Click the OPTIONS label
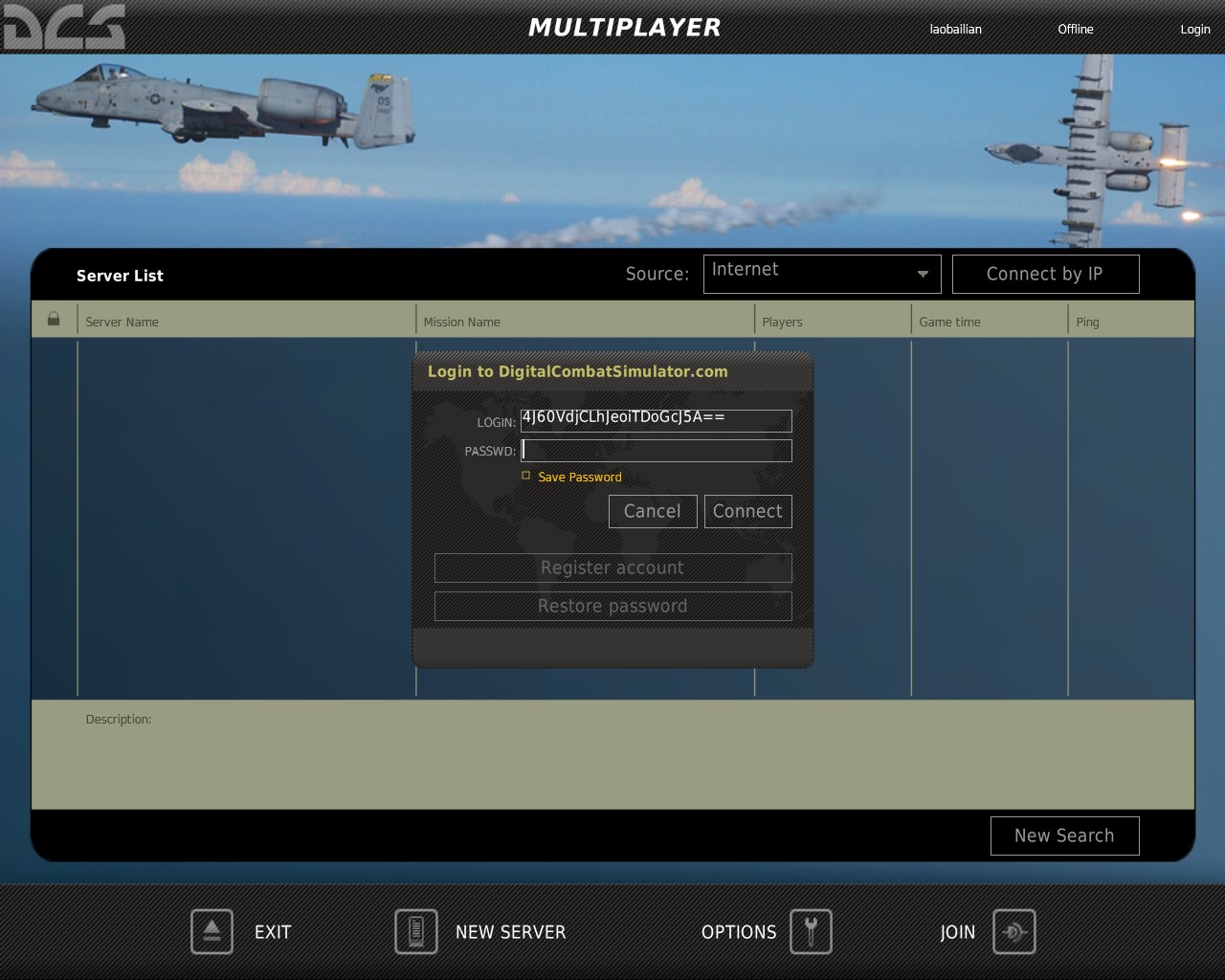This screenshot has width=1225, height=980. (739, 932)
